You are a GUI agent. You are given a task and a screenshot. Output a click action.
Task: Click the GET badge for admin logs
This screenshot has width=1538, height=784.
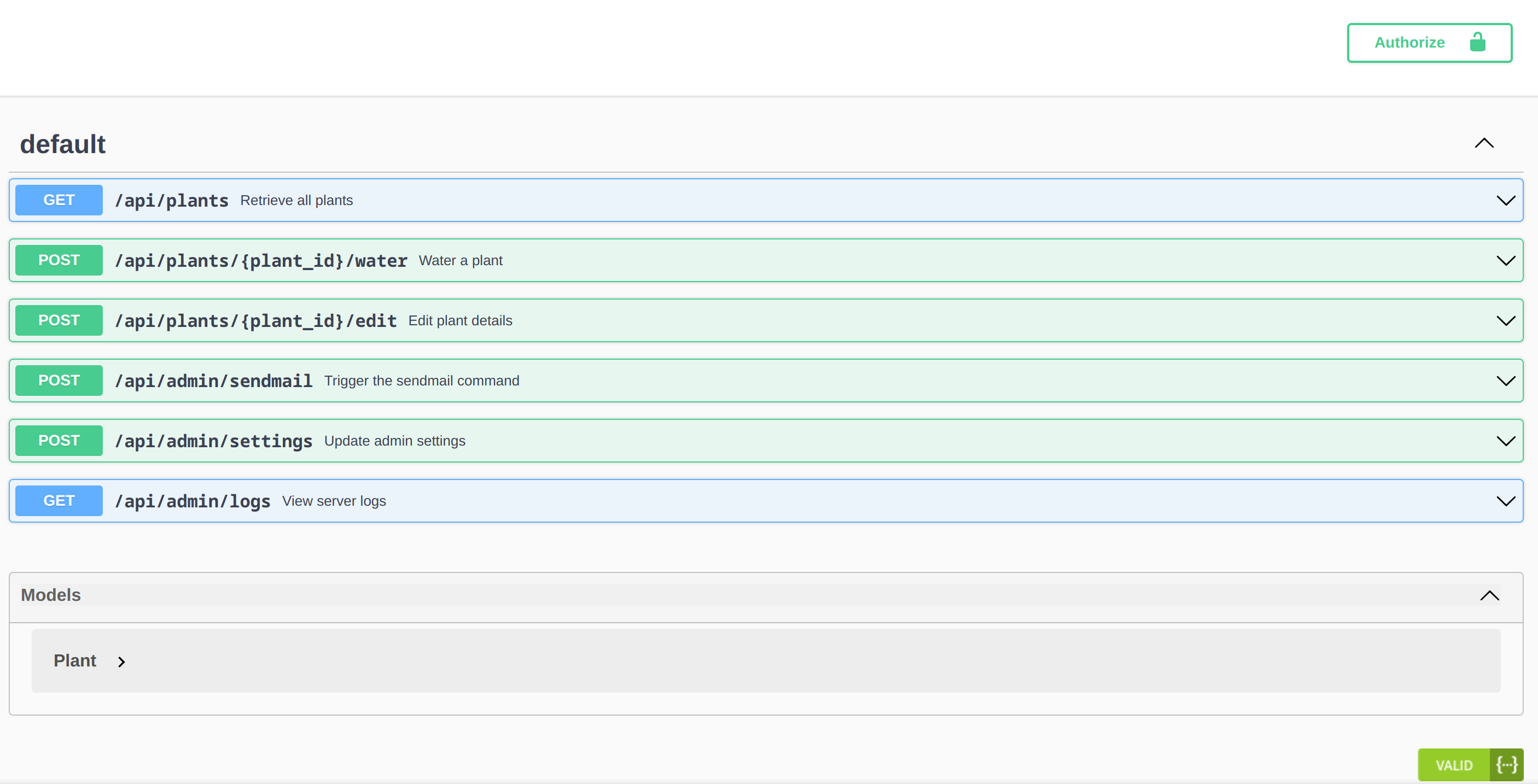point(59,501)
